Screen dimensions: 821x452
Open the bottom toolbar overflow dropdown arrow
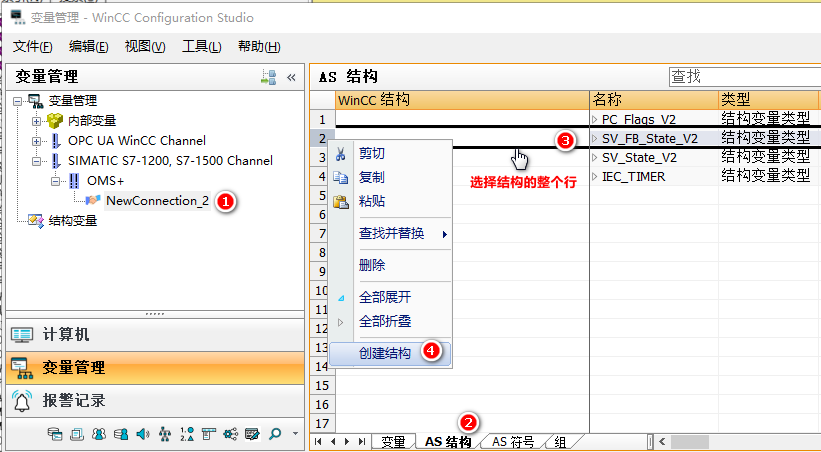pyautogui.click(x=295, y=434)
